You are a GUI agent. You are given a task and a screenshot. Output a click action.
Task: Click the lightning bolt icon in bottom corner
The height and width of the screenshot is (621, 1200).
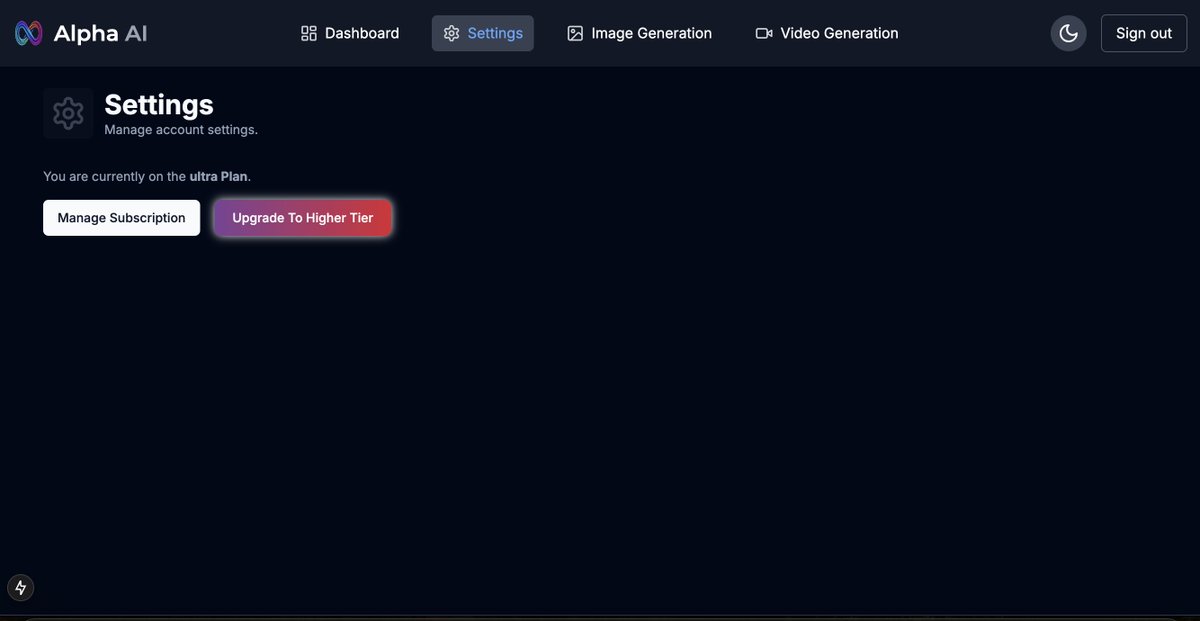coord(21,588)
